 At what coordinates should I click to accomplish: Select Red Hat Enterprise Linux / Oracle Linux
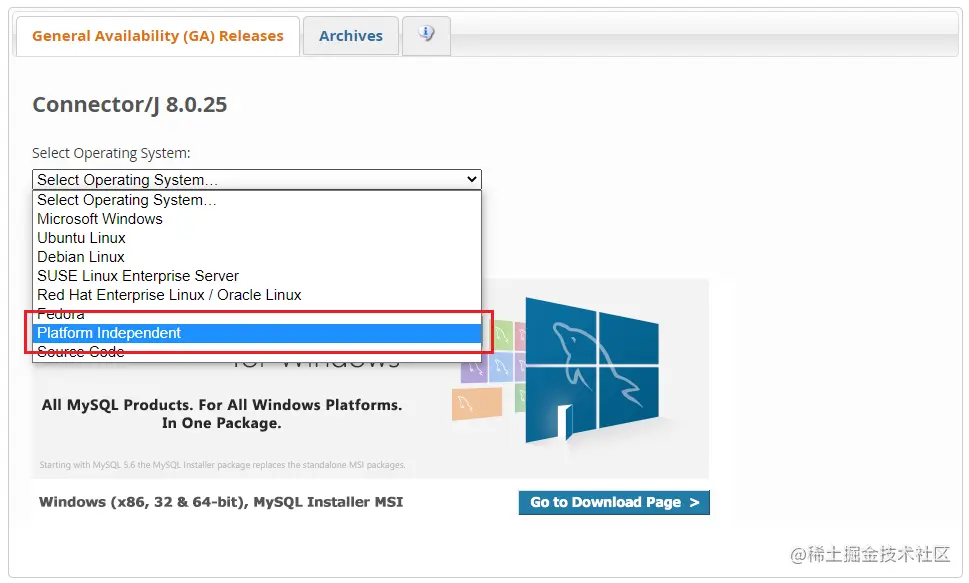256,295
